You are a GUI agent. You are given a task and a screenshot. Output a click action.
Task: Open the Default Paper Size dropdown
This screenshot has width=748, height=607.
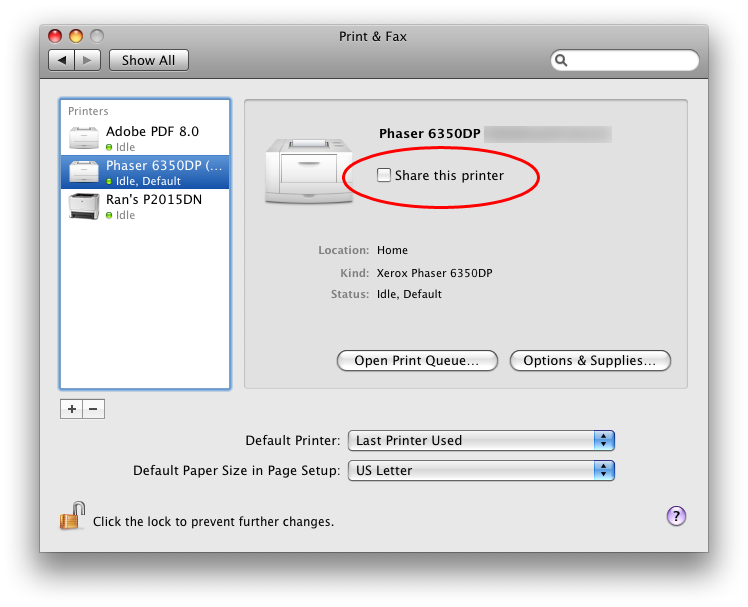pos(481,470)
